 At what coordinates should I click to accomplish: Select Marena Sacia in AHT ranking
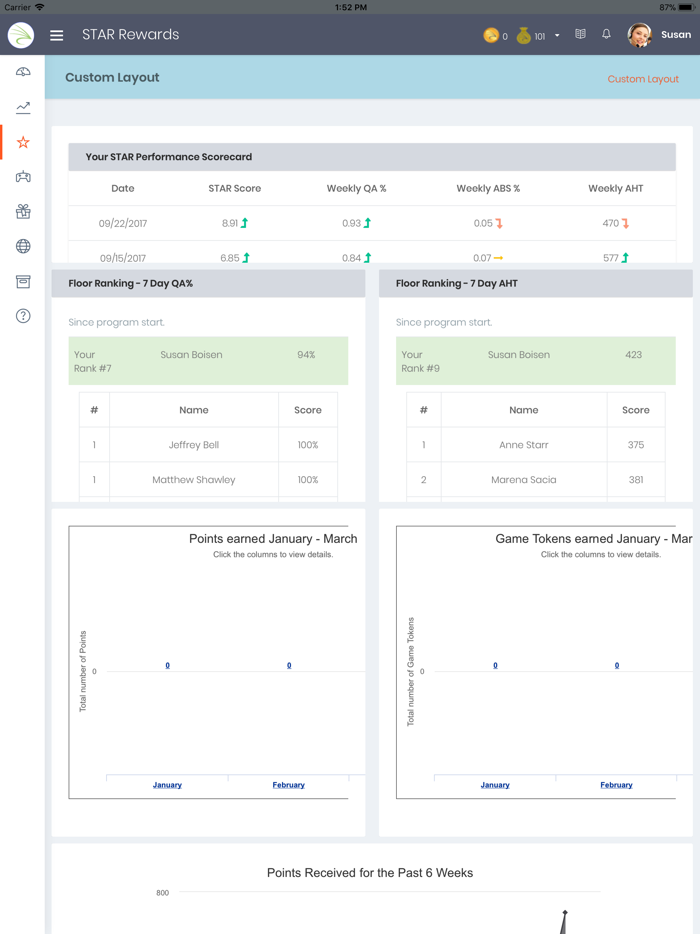pos(524,480)
